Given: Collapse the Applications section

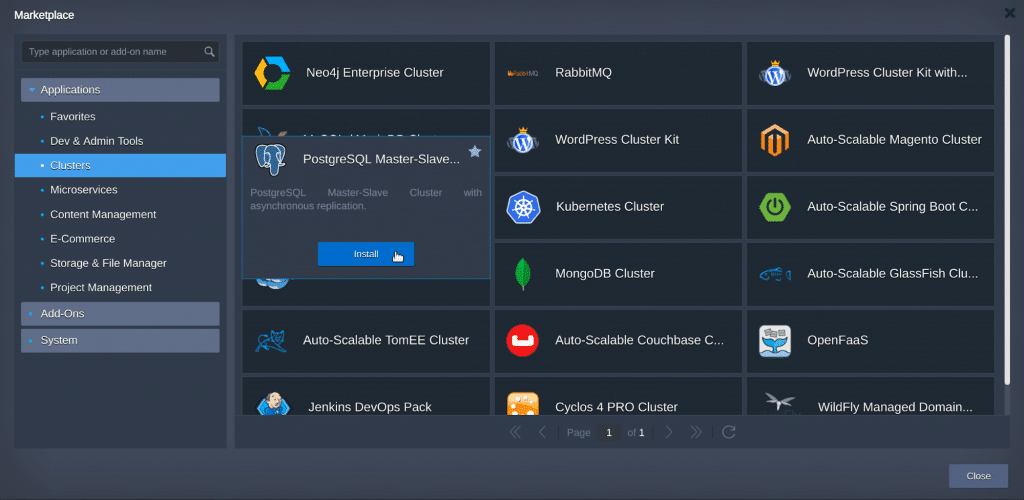Looking at the screenshot, I should (x=120, y=90).
